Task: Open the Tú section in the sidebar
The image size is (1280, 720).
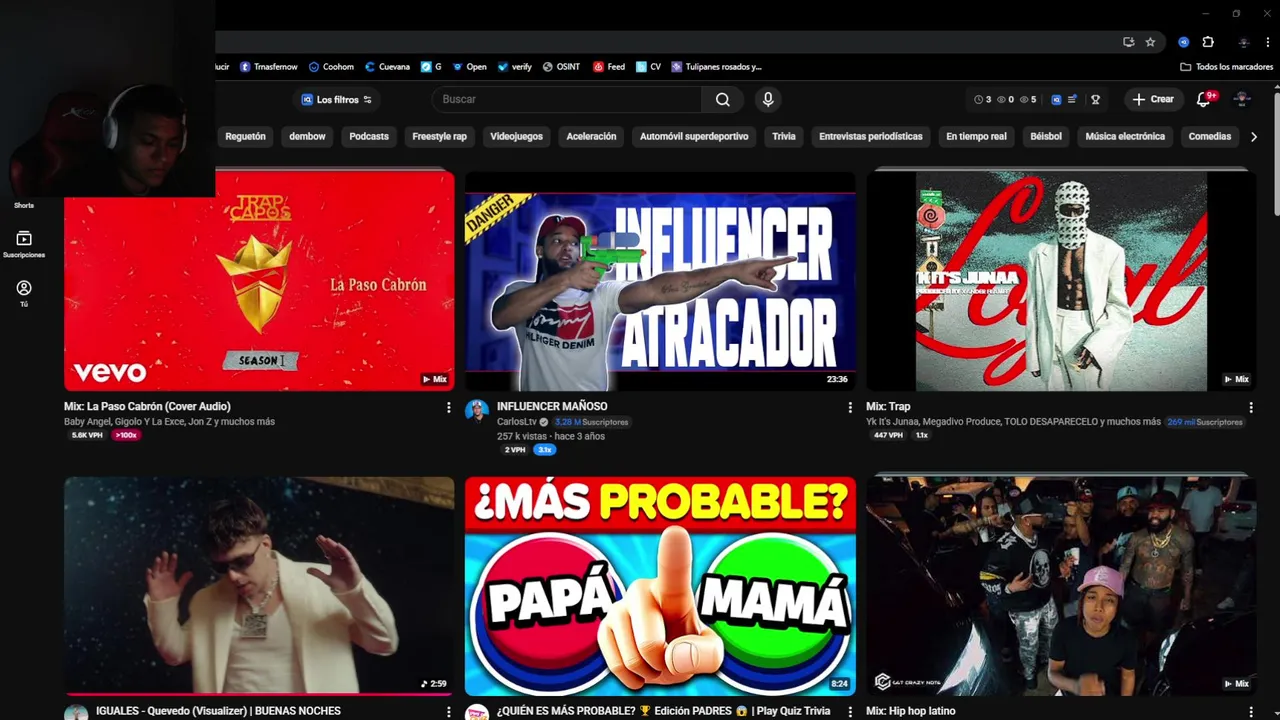Action: coord(24,293)
